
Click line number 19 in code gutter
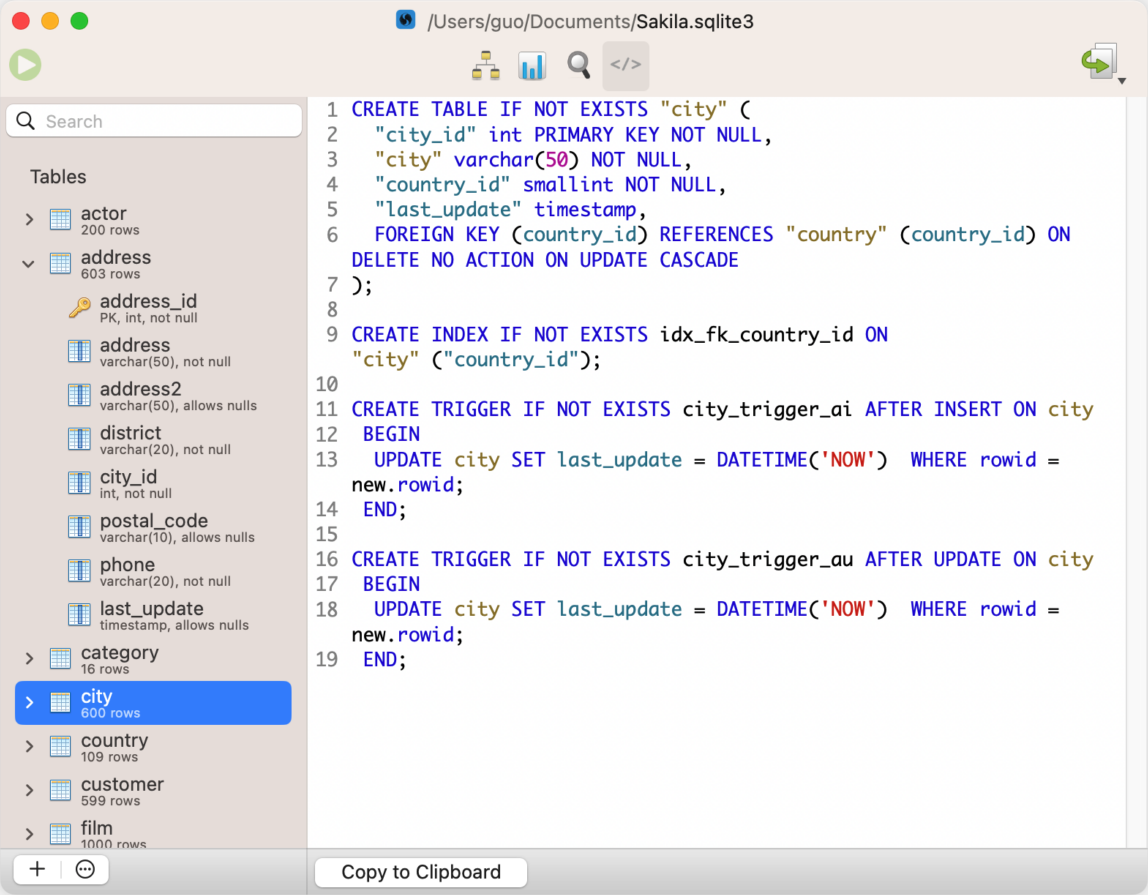pyautogui.click(x=327, y=660)
